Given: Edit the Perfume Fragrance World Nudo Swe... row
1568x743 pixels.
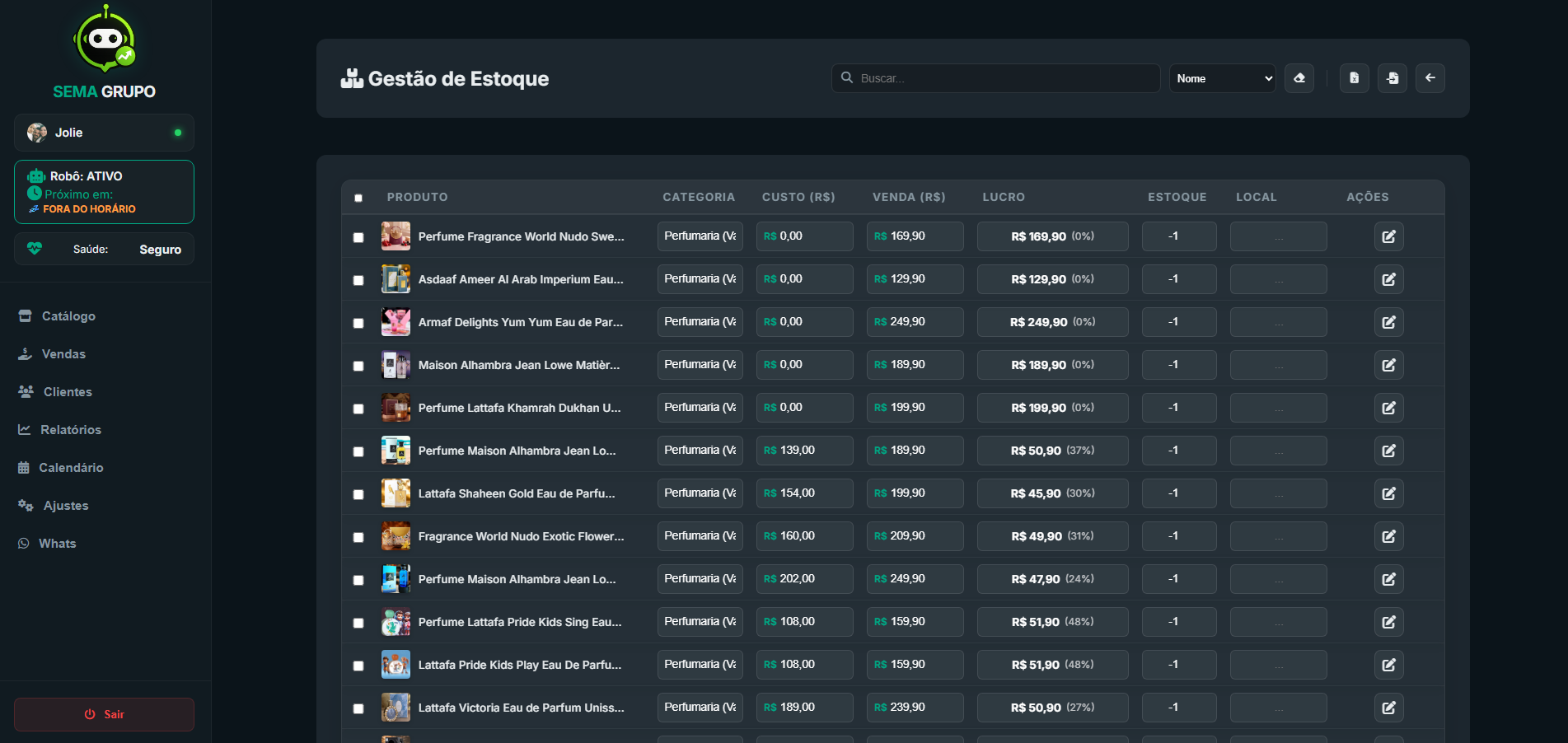Looking at the screenshot, I should click(1389, 236).
